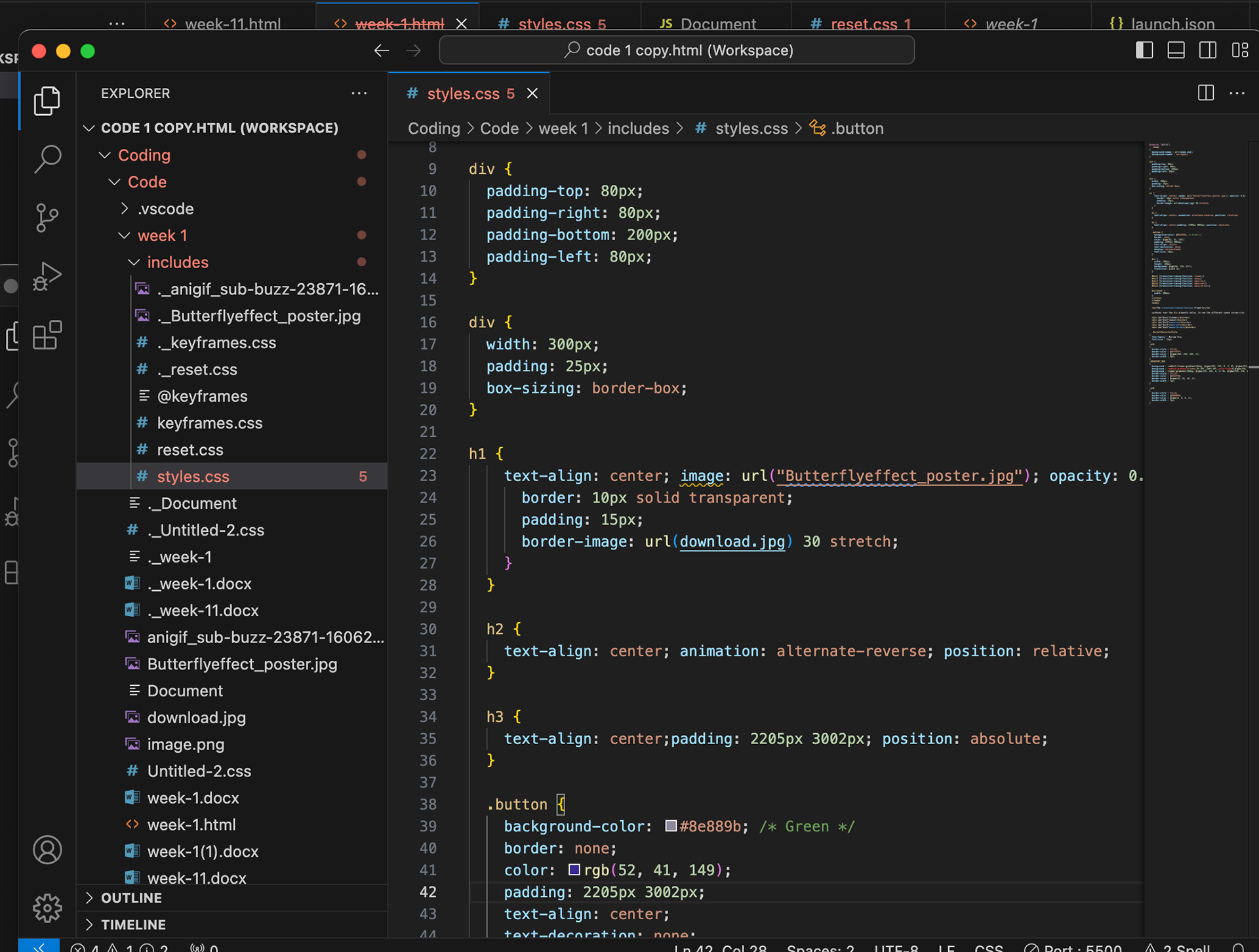Open the Extensions view
This screenshot has width=1259, height=952.
(x=47, y=335)
